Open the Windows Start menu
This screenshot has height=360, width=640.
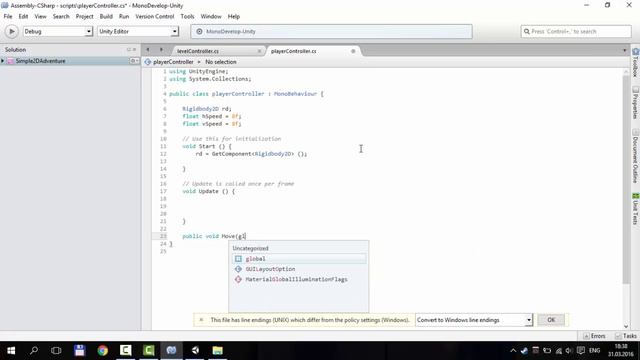(x=11, y=351)
